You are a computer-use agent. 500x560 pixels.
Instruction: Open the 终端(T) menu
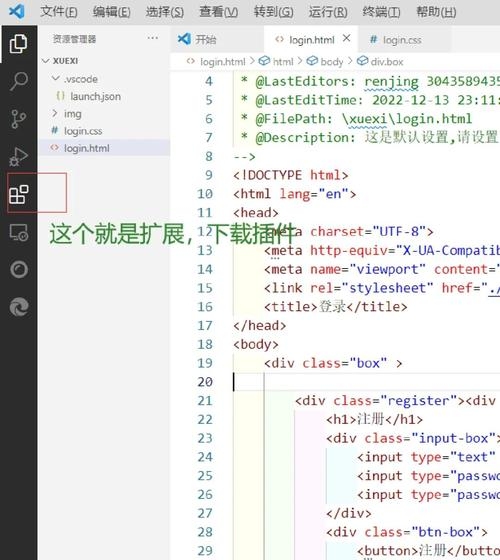click(x=381, y=12)
